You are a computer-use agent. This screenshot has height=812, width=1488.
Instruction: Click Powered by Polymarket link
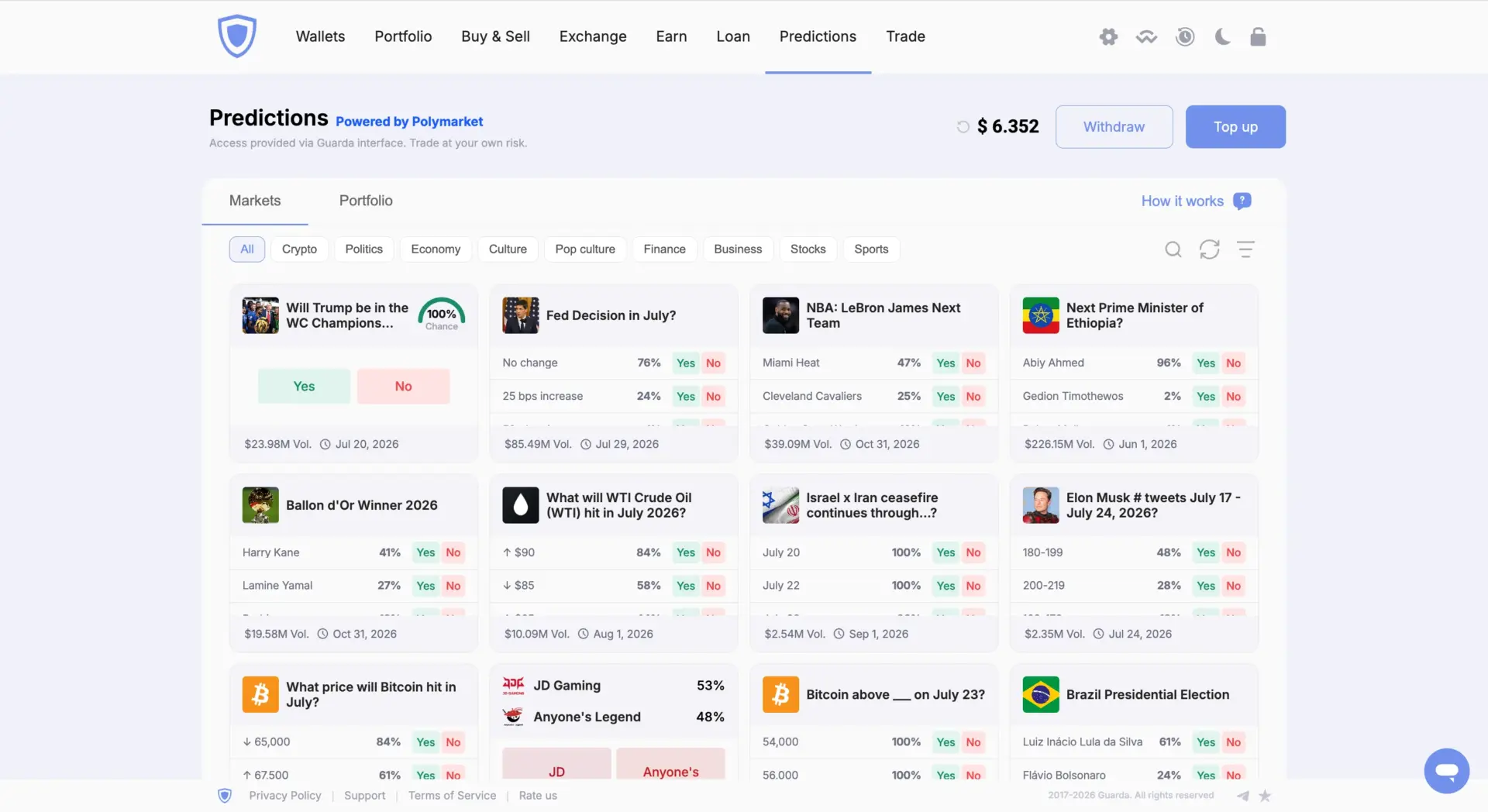click(x=409, y=122)
